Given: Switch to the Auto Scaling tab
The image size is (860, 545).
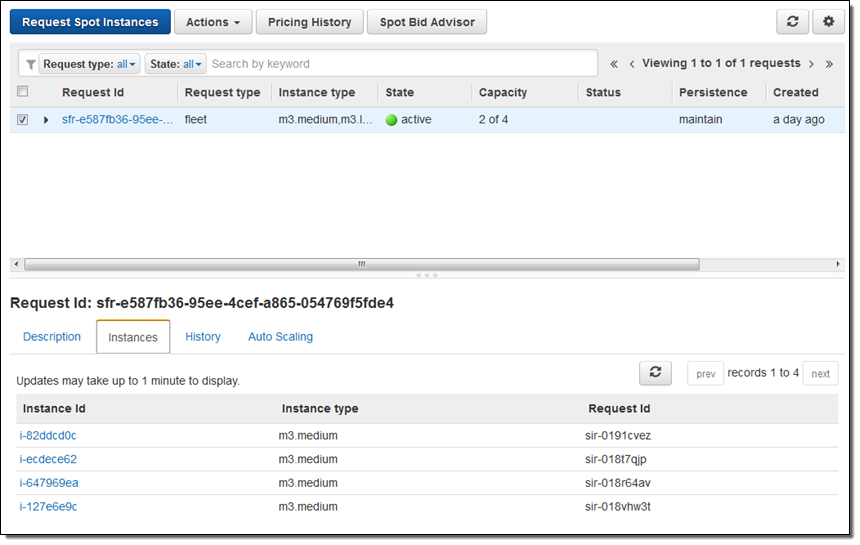Looking at the screenshot, I should (280, 337).
